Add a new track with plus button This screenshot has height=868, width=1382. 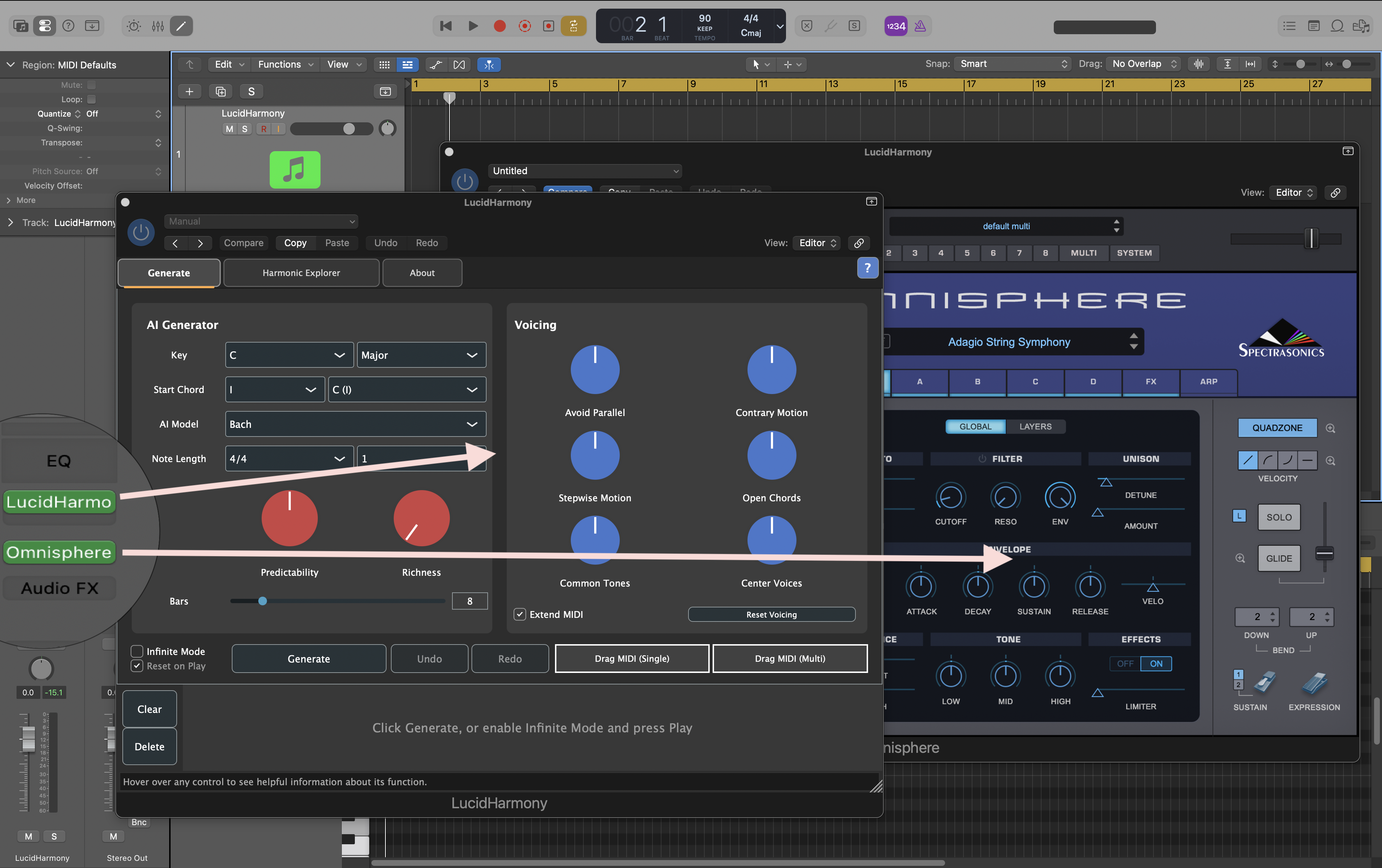click(189, 91)
